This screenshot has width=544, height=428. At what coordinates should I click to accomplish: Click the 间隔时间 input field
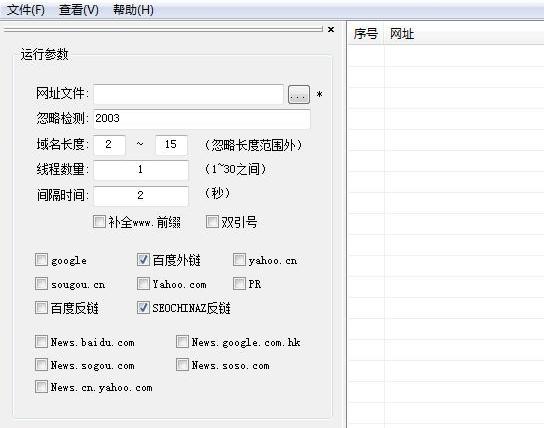[141, 195]
